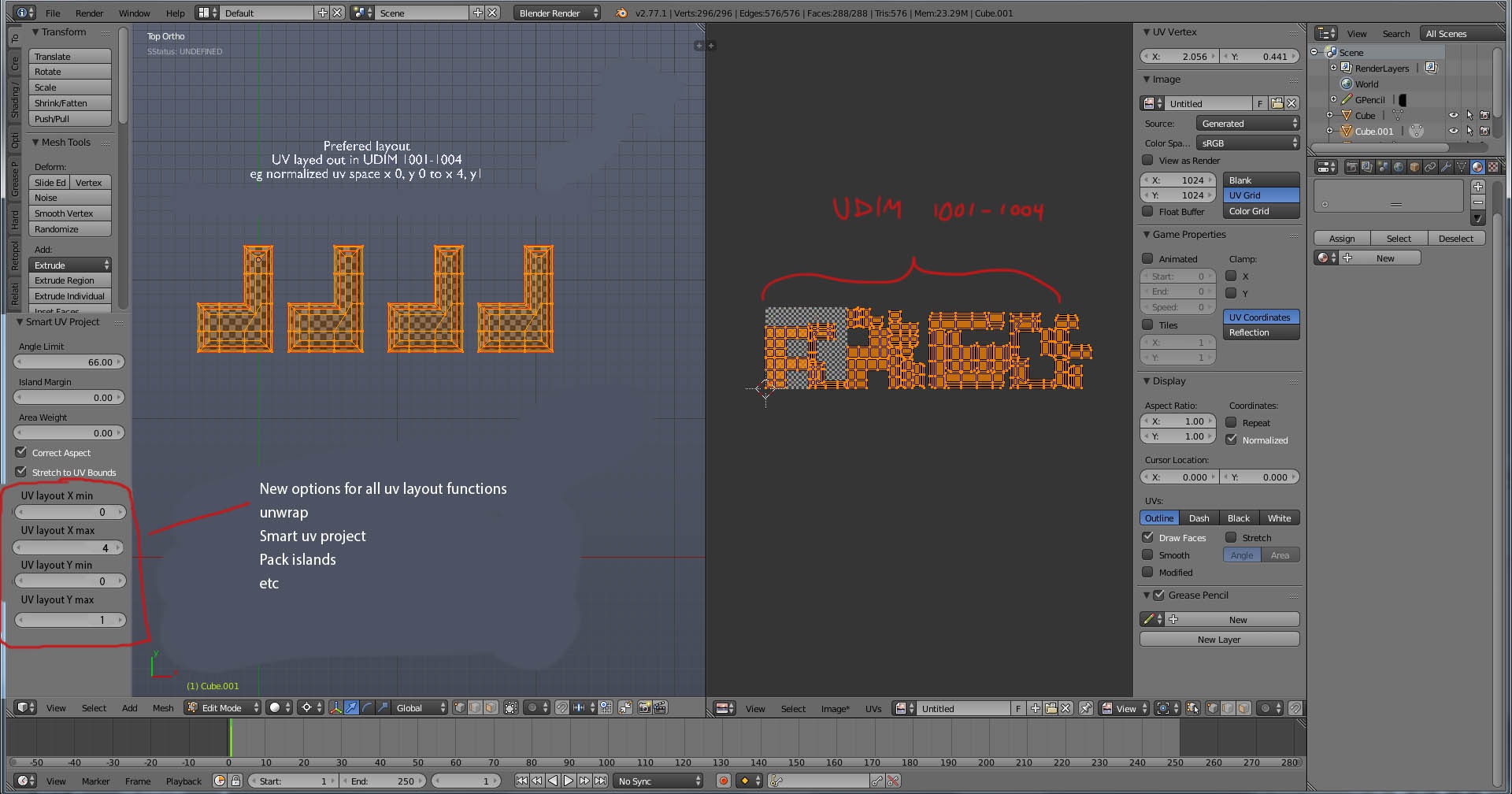Collapse the Game Properties panel
This screenshot has height=794, width=1512.
(x=1147, y=234)
